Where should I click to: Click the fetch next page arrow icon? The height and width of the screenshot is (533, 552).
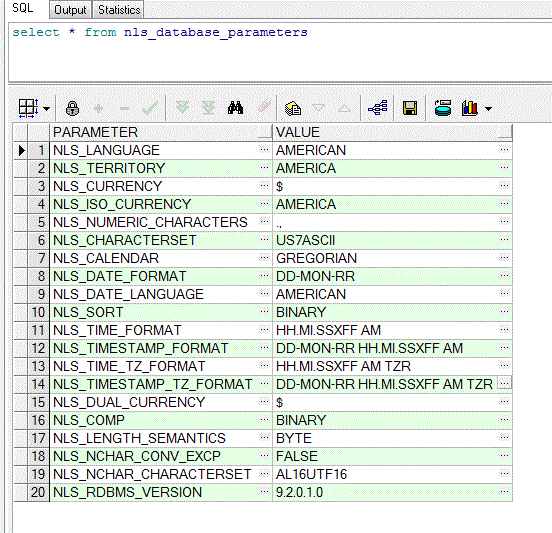pyautogui.click(x=182, y=108)
